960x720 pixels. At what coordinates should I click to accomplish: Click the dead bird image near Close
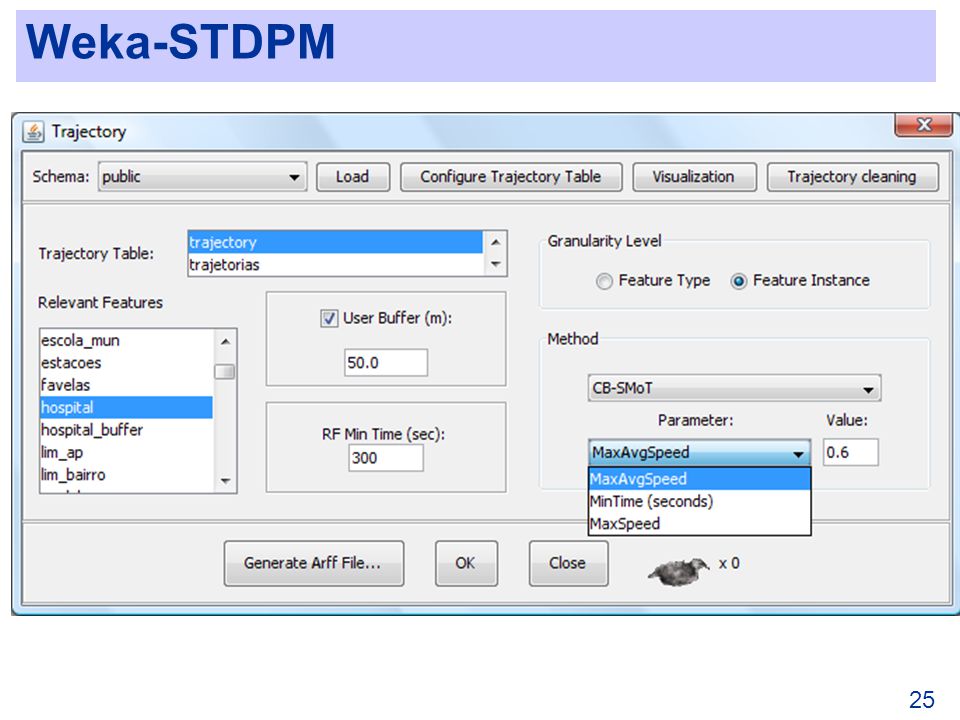tap(678, 572)
